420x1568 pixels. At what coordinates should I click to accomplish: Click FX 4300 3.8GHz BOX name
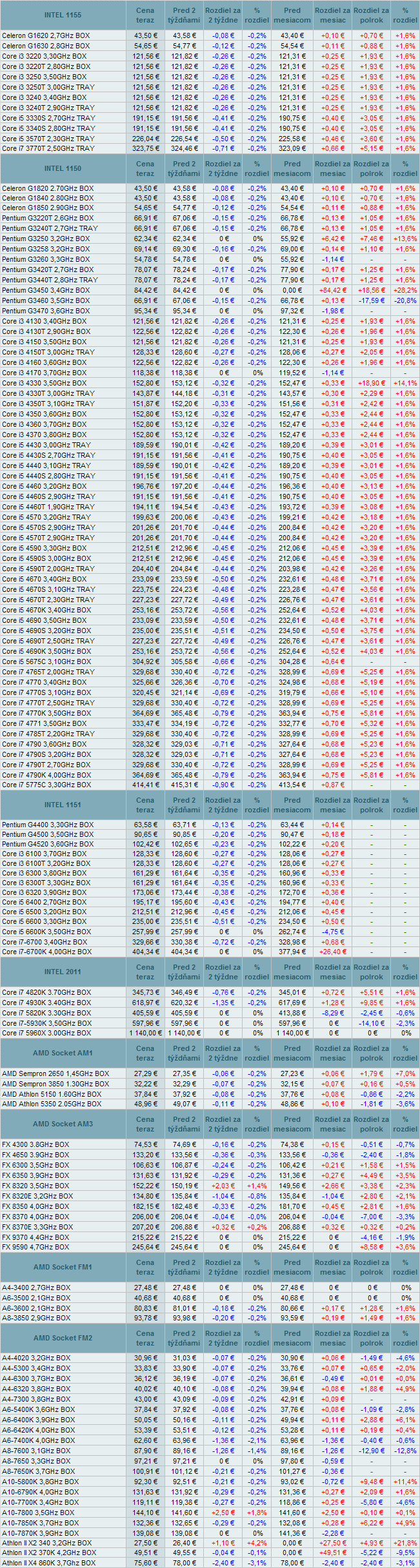(35, 1144)
